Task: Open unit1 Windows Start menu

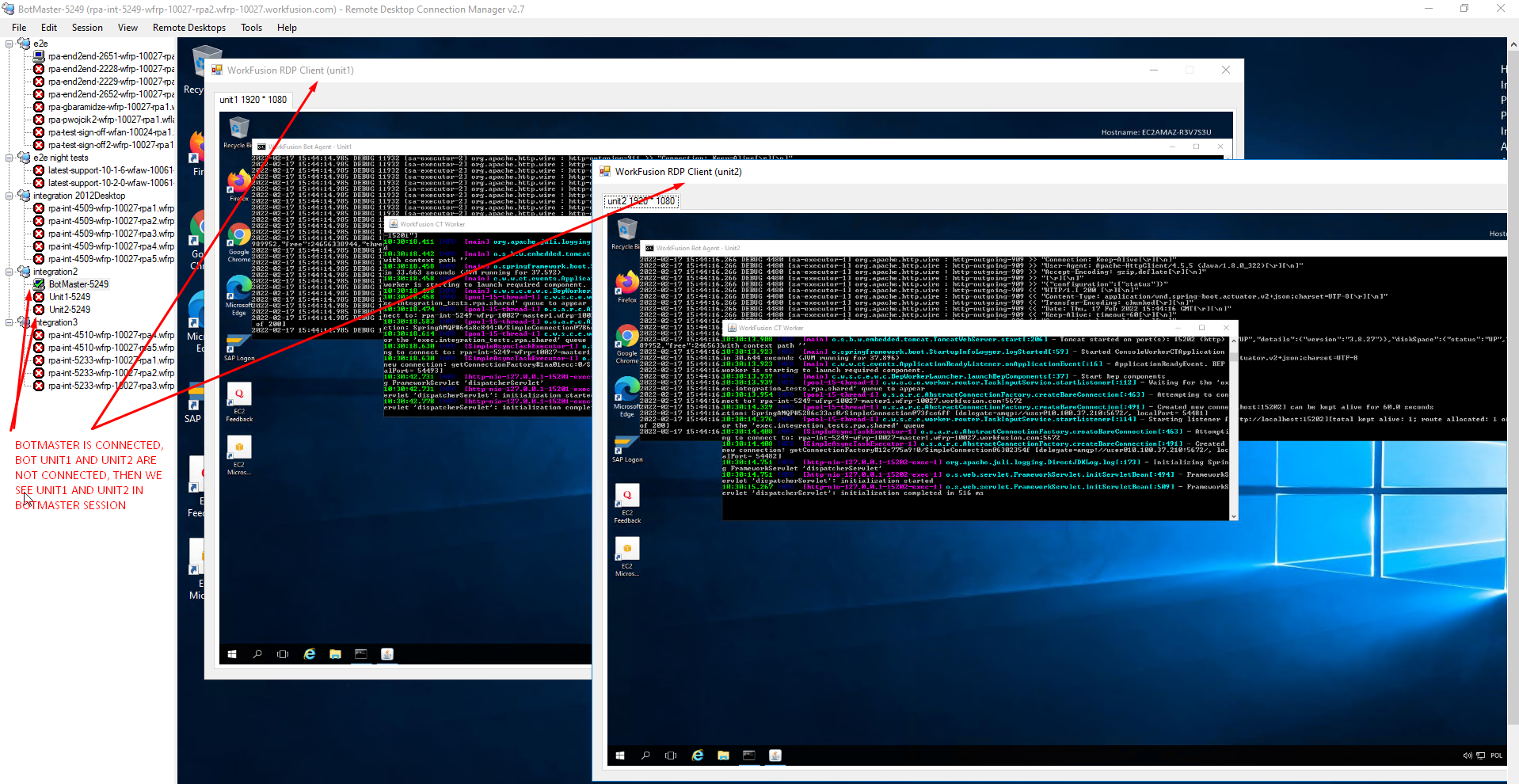Action: (232, 654)
